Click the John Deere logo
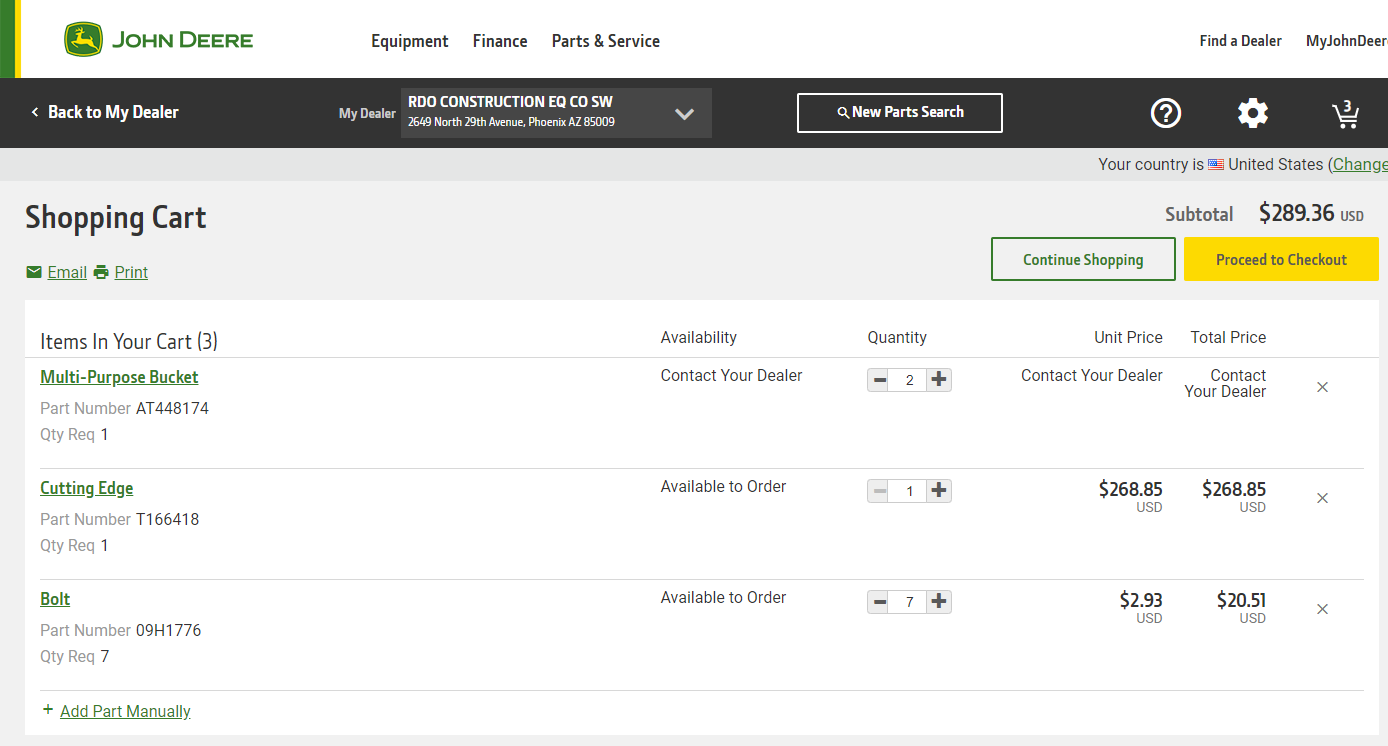Image resolution: width=1388 pixels, height=746 pixels. coord(159,40)
